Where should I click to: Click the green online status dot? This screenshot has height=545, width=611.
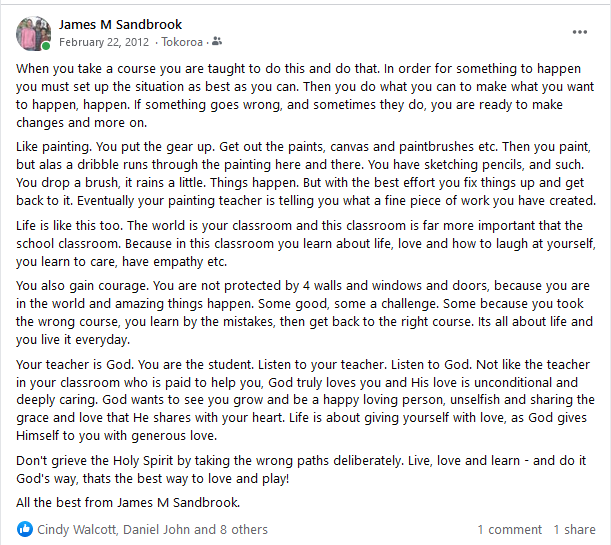pos(46,46)
